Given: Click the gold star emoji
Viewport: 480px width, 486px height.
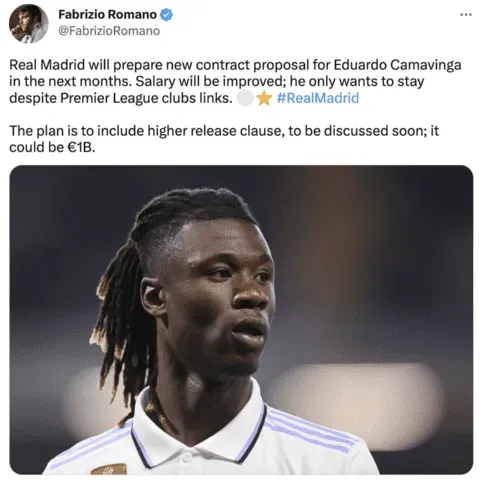Looking at the screenshot, I should 264,98.
